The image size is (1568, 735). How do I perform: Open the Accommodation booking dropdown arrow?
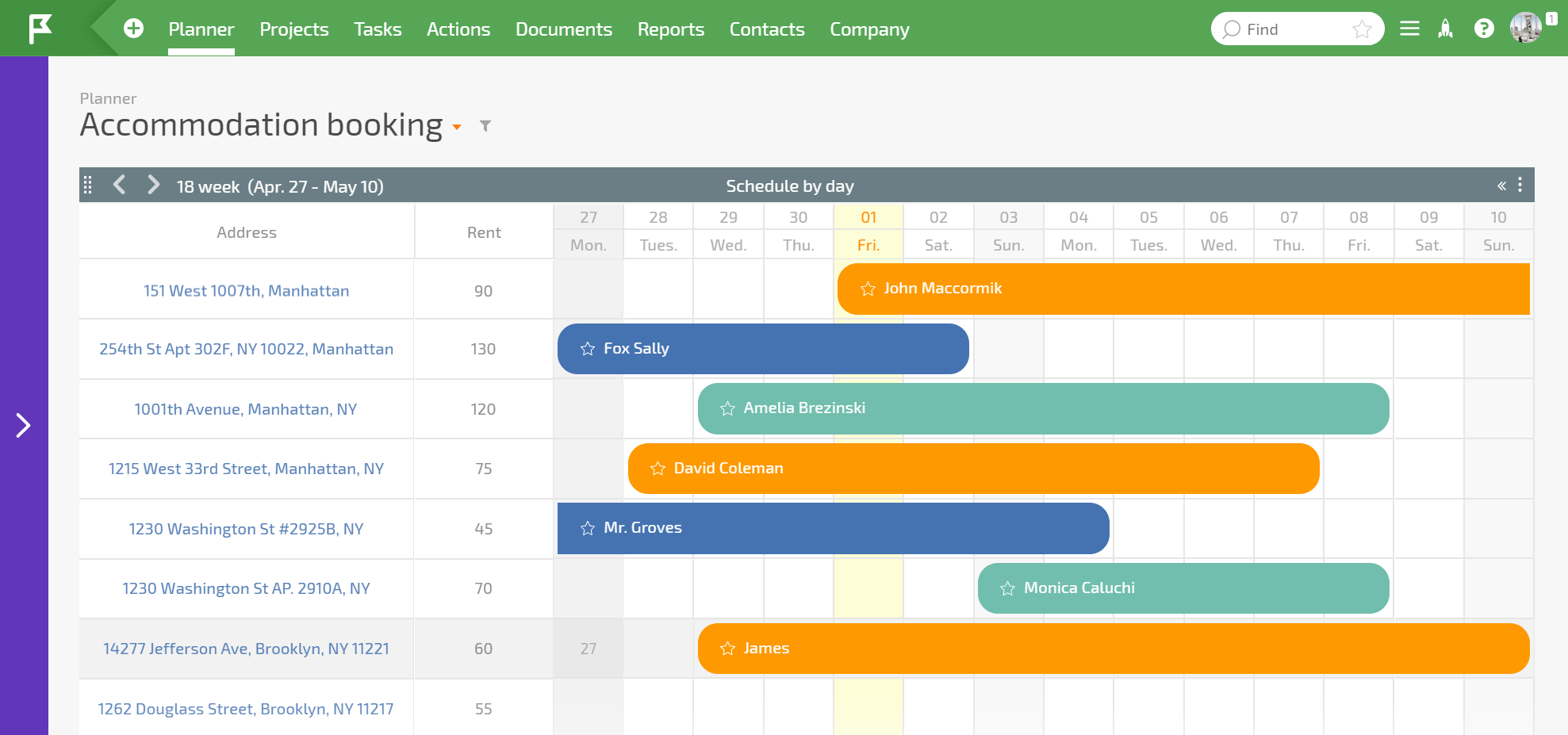[x=457, y=127]
